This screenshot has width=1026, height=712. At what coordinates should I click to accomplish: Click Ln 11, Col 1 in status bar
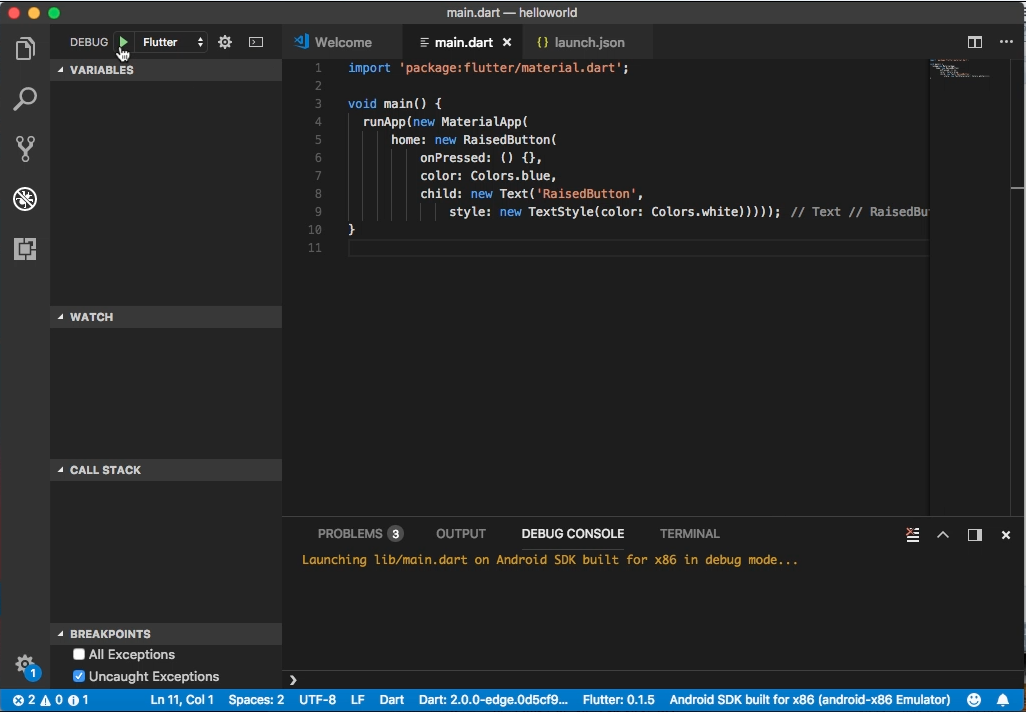pyautogui.click(x=182, y=700)
